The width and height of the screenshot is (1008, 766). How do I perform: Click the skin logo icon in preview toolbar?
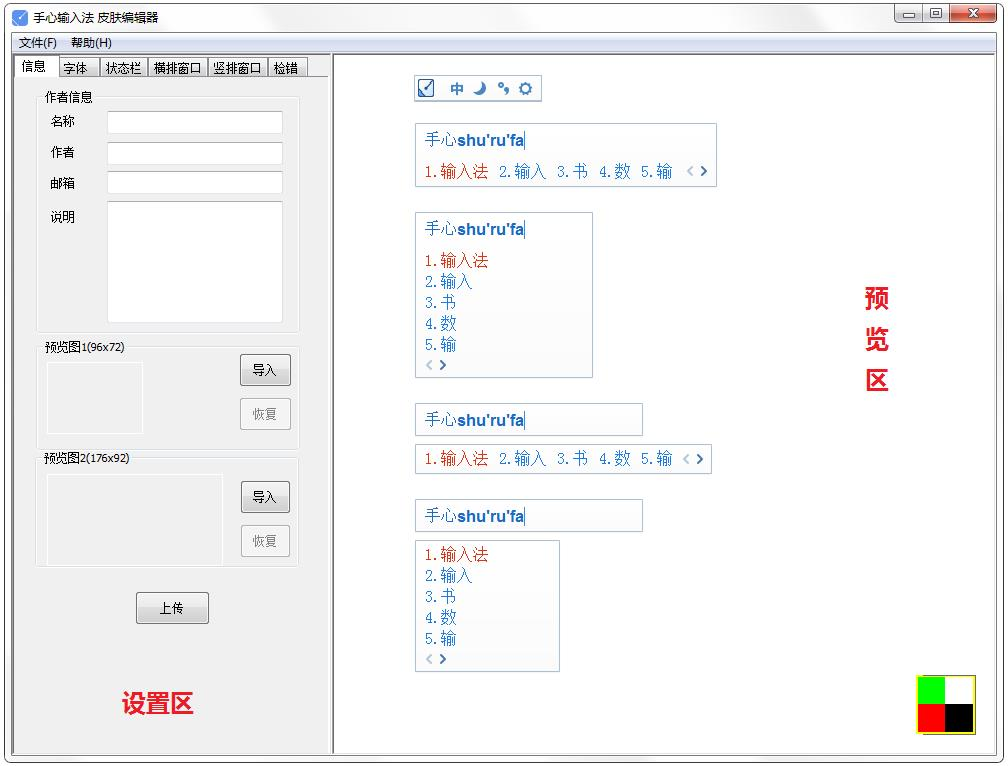(425, 88)
